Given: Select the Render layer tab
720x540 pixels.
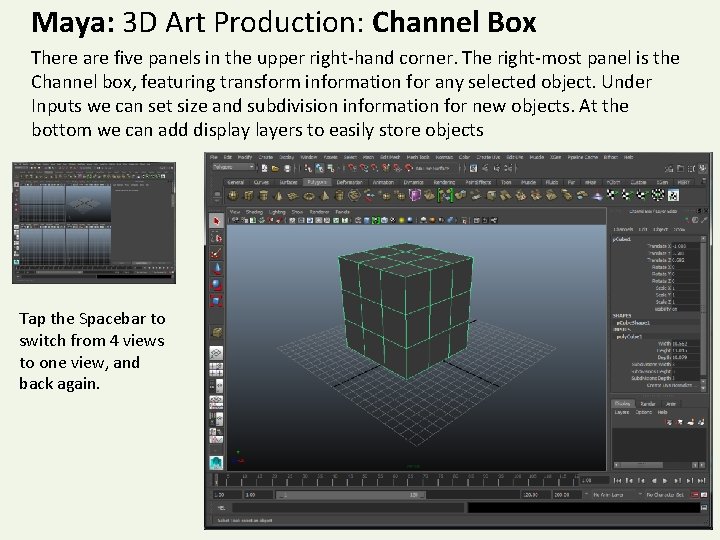Looking at the screenshot, I should pyautogui.click(x=647, y=404).
